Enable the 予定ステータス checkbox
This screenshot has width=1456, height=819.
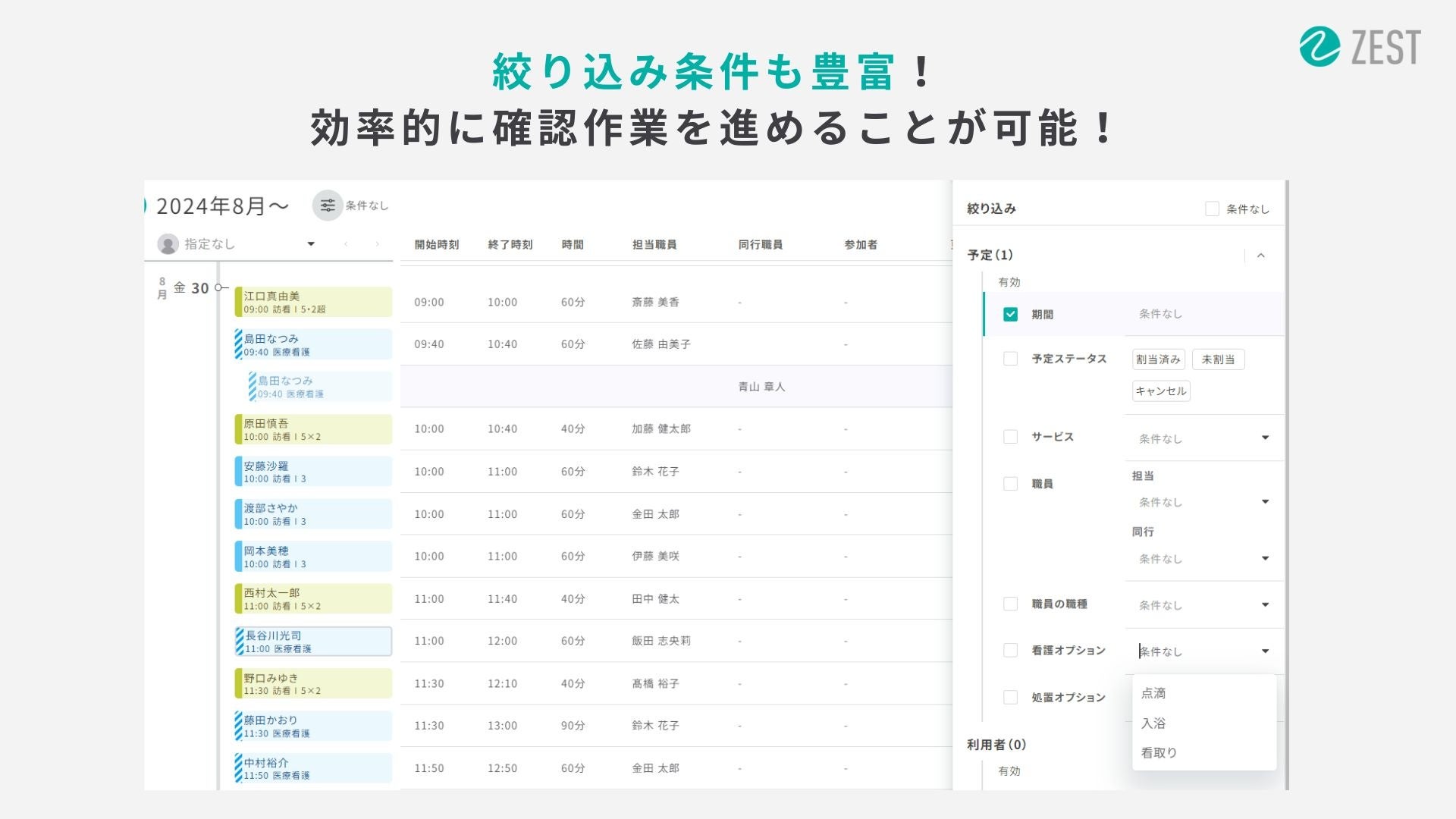(x=1010, y=359)
